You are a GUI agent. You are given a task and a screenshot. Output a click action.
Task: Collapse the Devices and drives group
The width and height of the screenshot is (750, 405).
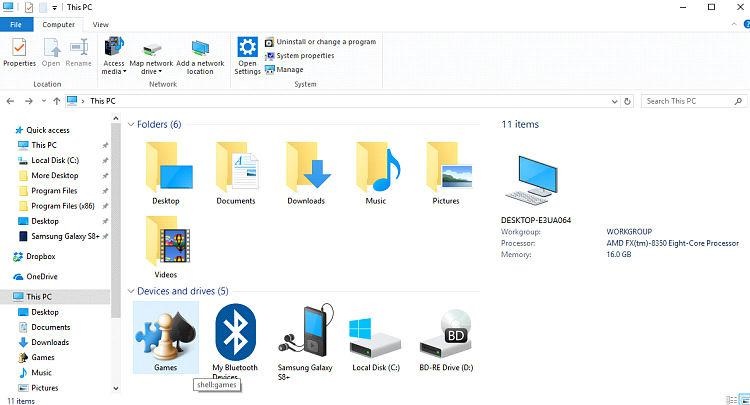[131, 291]
